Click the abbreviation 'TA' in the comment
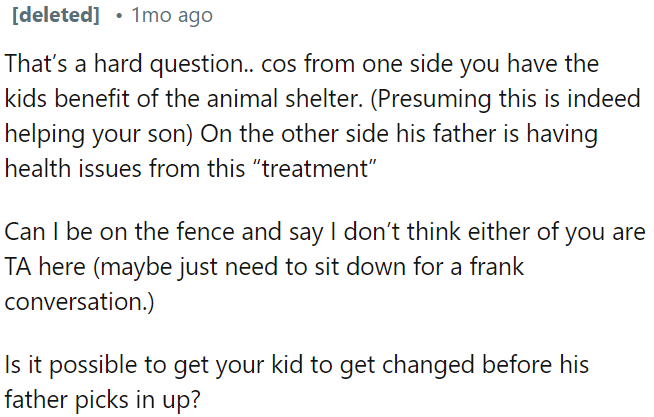 tap(20, 269)
